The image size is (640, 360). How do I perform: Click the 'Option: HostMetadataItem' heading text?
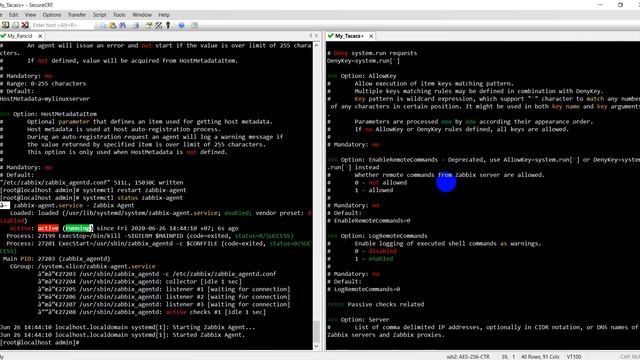click(55, 114)
